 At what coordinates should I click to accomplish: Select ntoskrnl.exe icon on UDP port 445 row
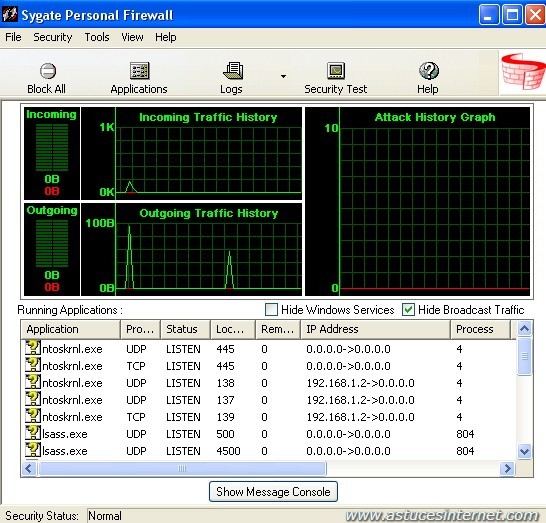[x=33, y=348]
